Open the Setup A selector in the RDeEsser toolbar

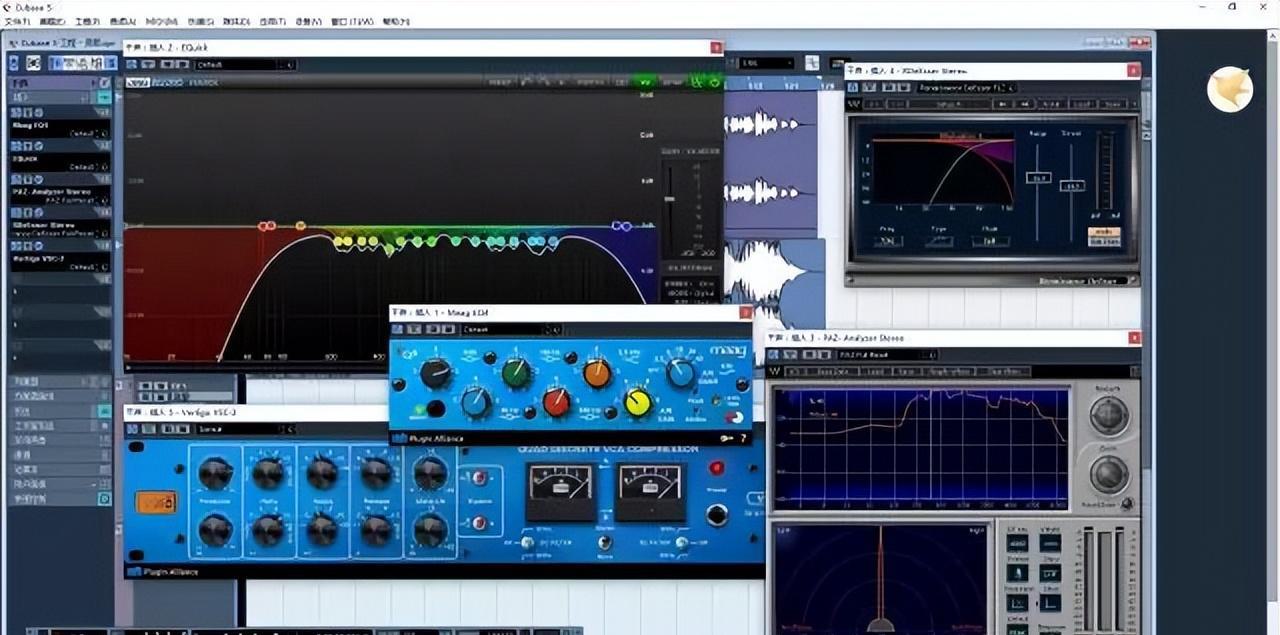click(950, 104)
